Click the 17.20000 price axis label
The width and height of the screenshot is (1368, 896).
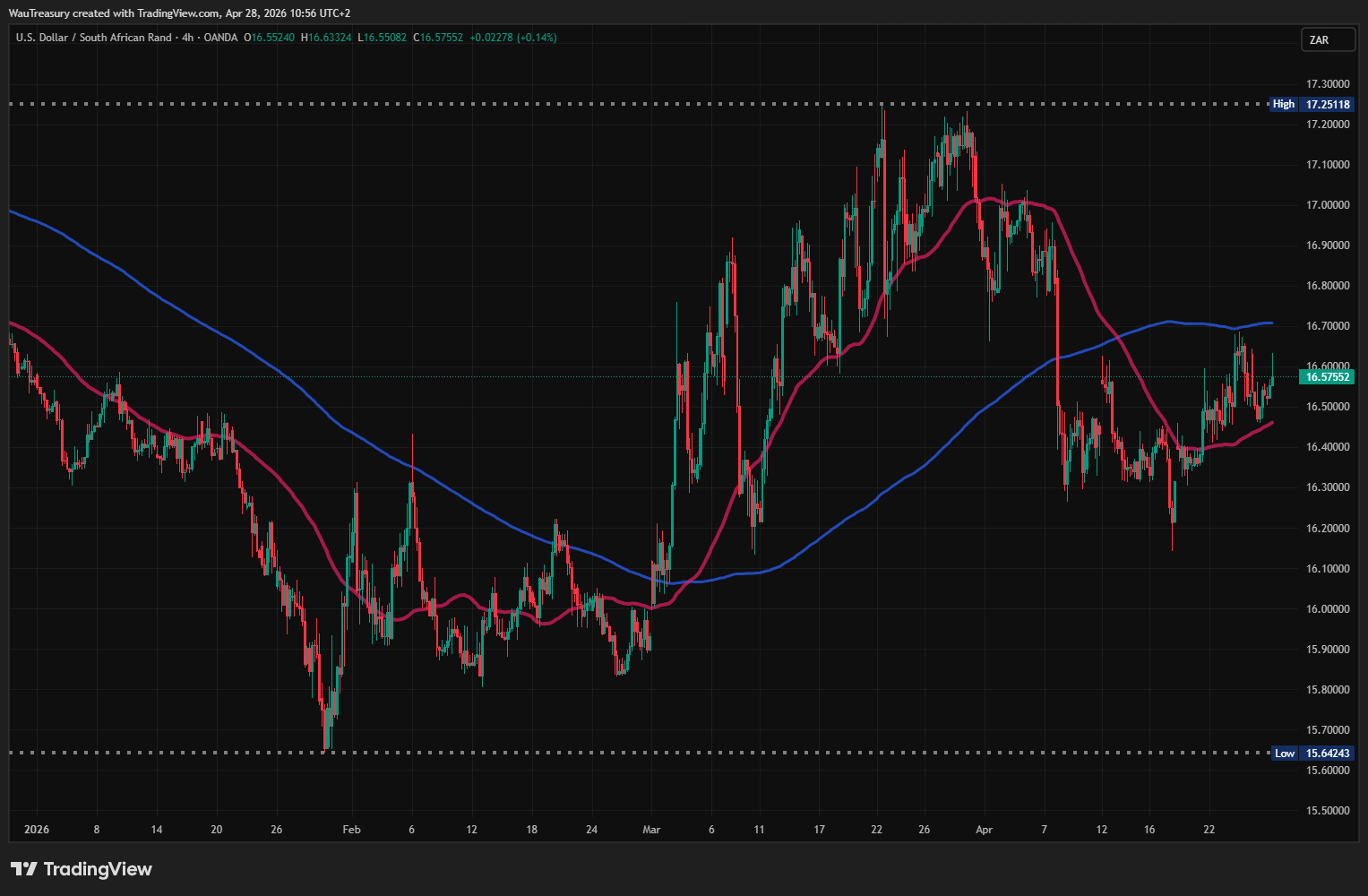tap(1328, 125)
